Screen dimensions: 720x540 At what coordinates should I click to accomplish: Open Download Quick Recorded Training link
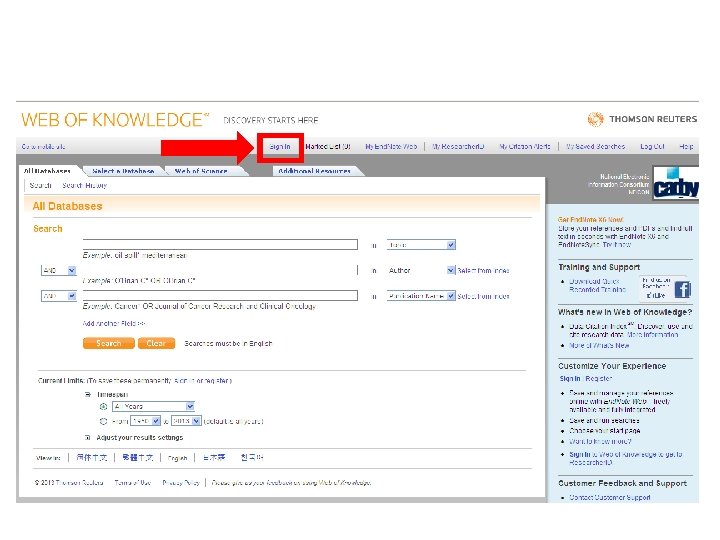coord(597,285)
